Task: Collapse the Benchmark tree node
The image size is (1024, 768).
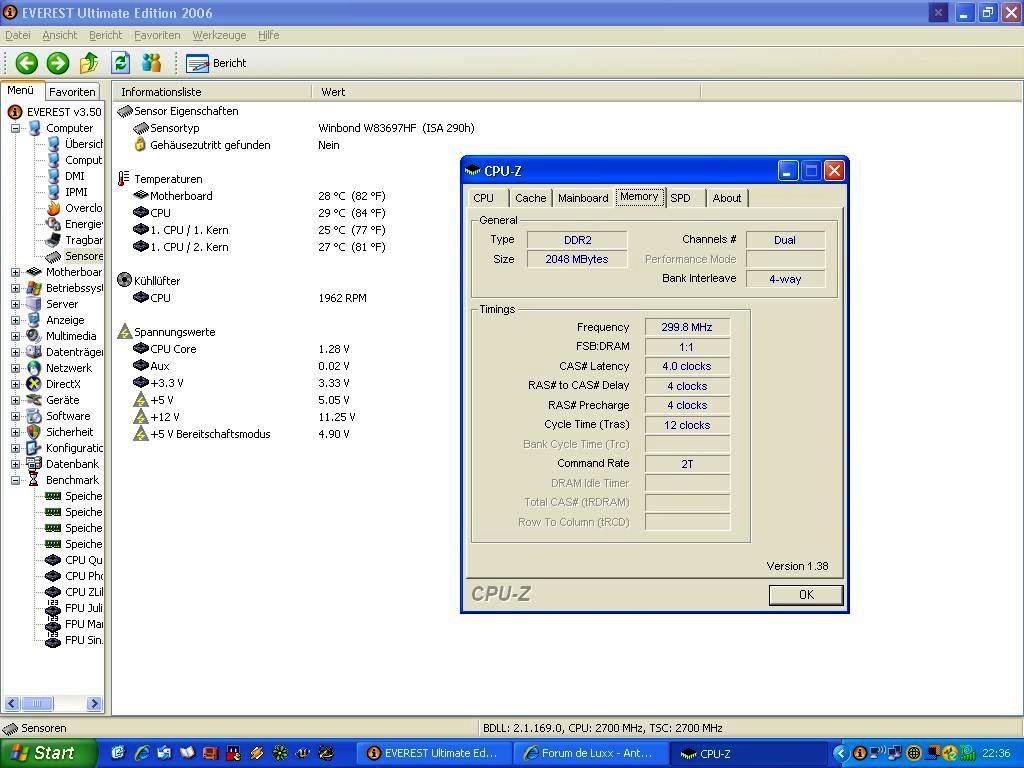Action: [15, 480]
